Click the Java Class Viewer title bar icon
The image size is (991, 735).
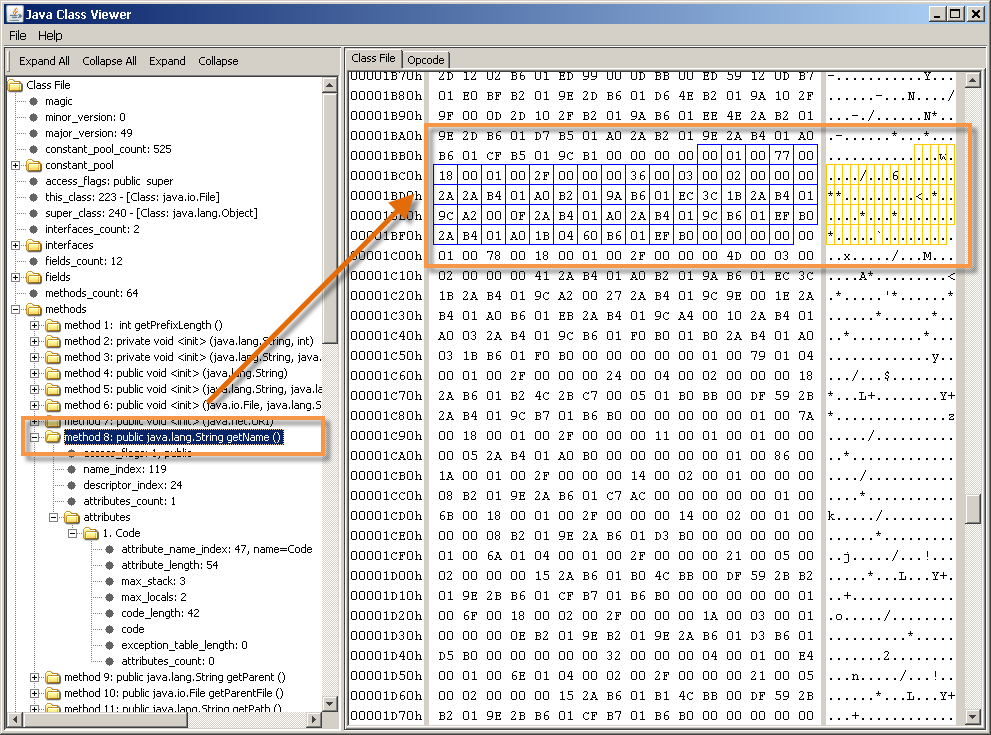(x=15, y=14)
